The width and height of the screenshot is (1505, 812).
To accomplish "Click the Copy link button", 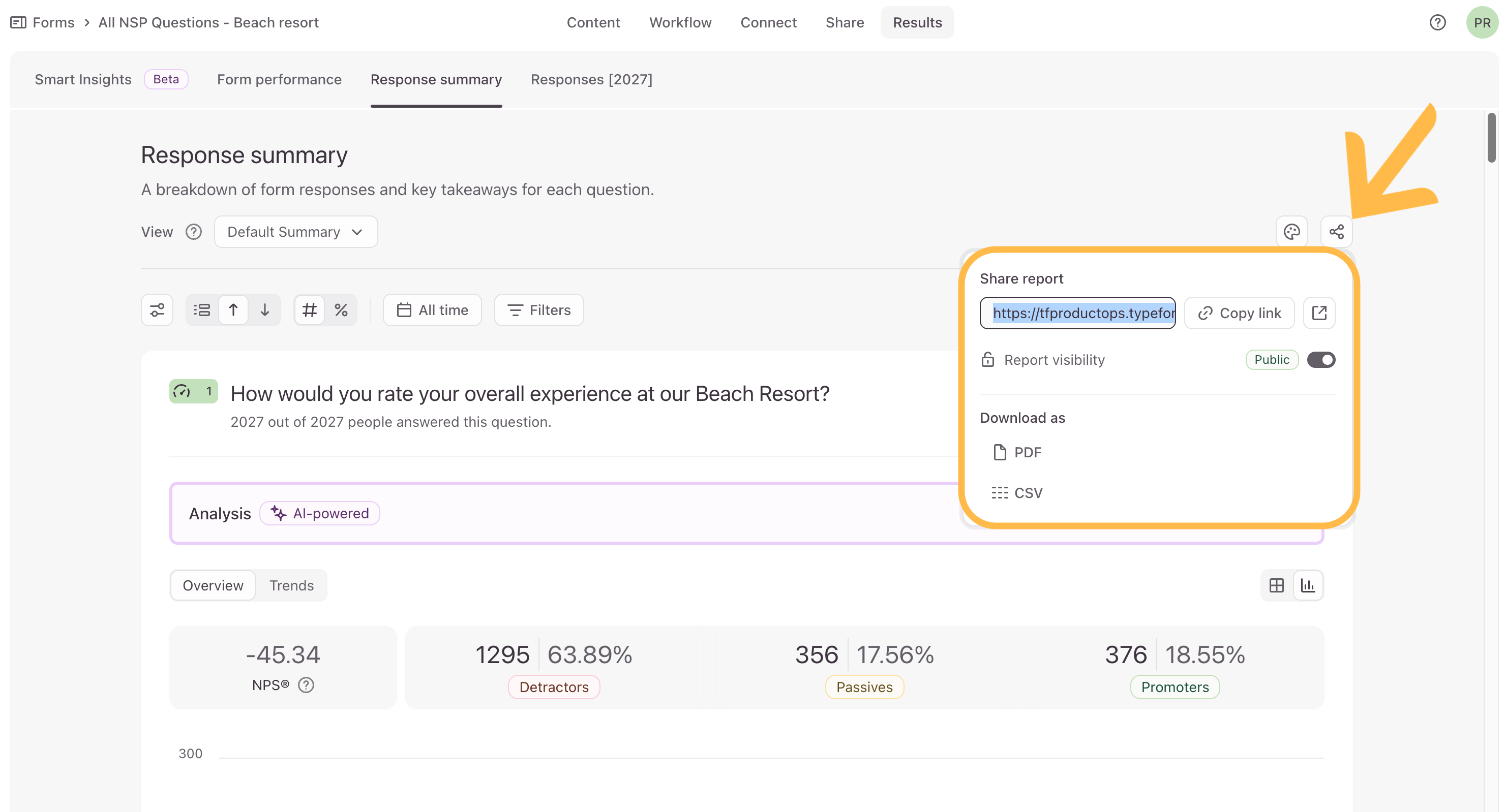I will [1239, 313].
